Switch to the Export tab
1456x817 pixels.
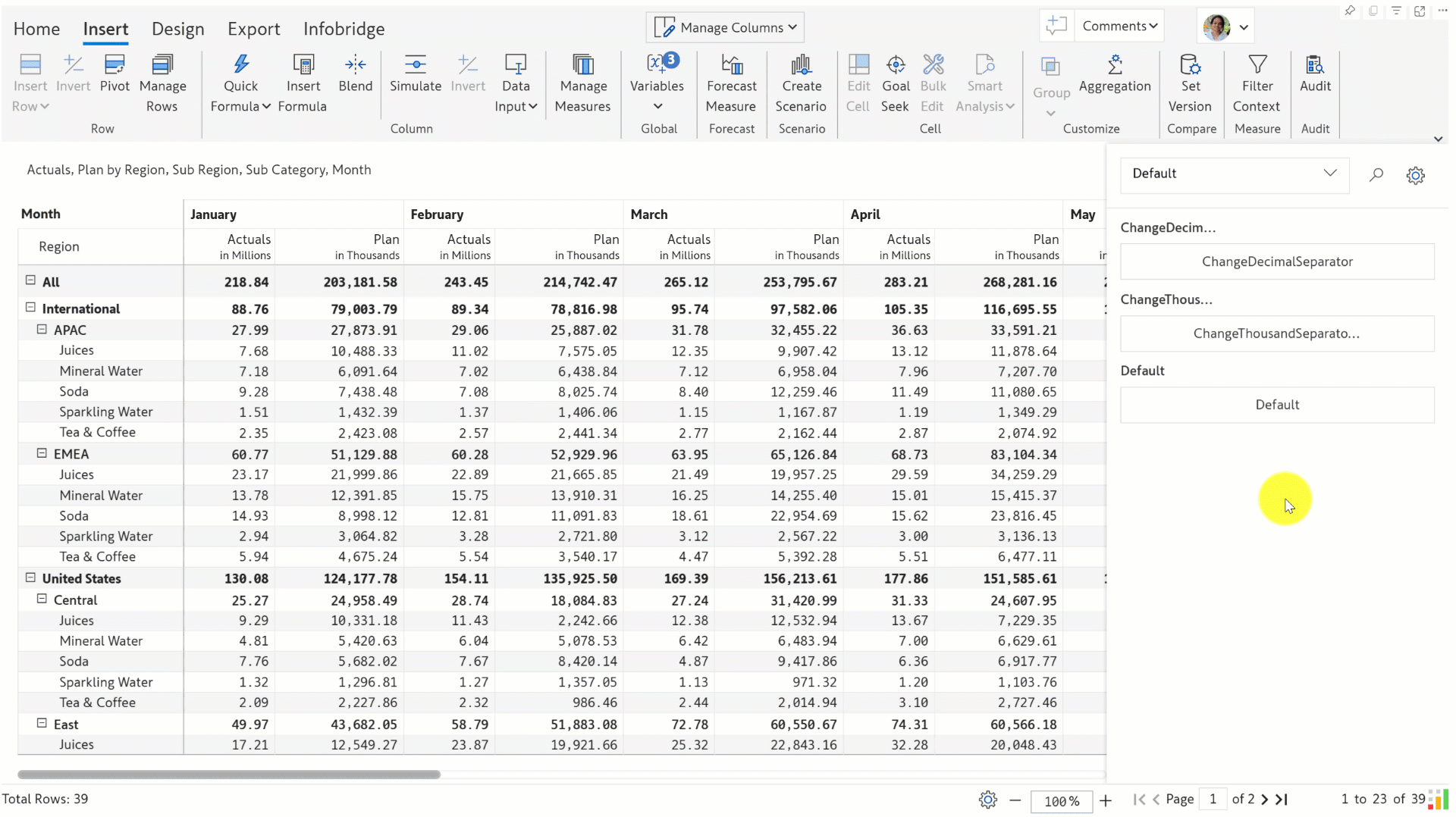click(253, 29)
